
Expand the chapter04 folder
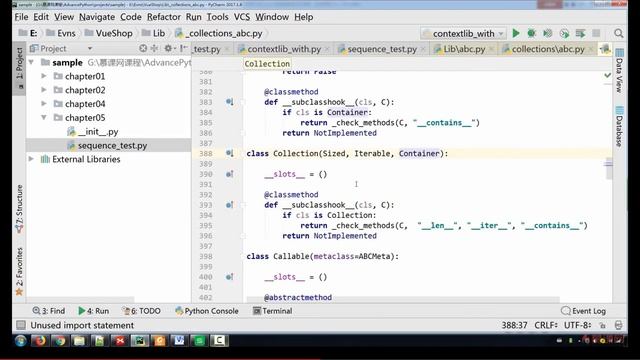[x=44, y=104]
